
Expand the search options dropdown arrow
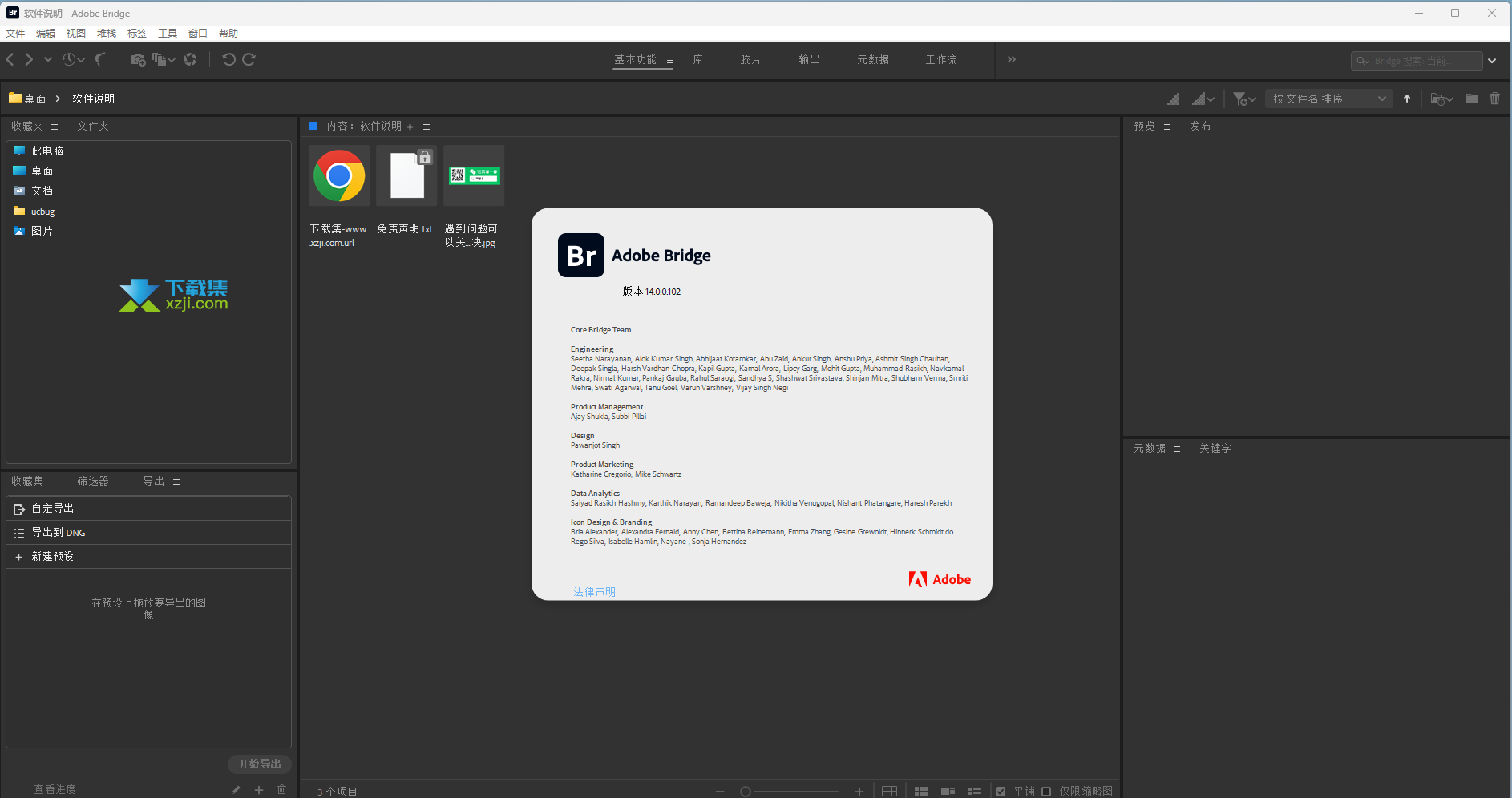[1492, 61]
